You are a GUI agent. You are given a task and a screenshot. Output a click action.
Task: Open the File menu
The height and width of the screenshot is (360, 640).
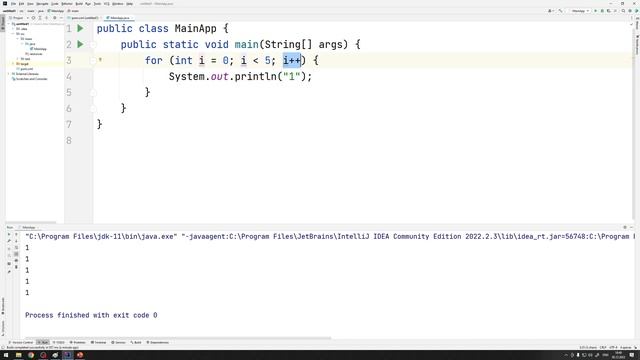coord(13,4)
